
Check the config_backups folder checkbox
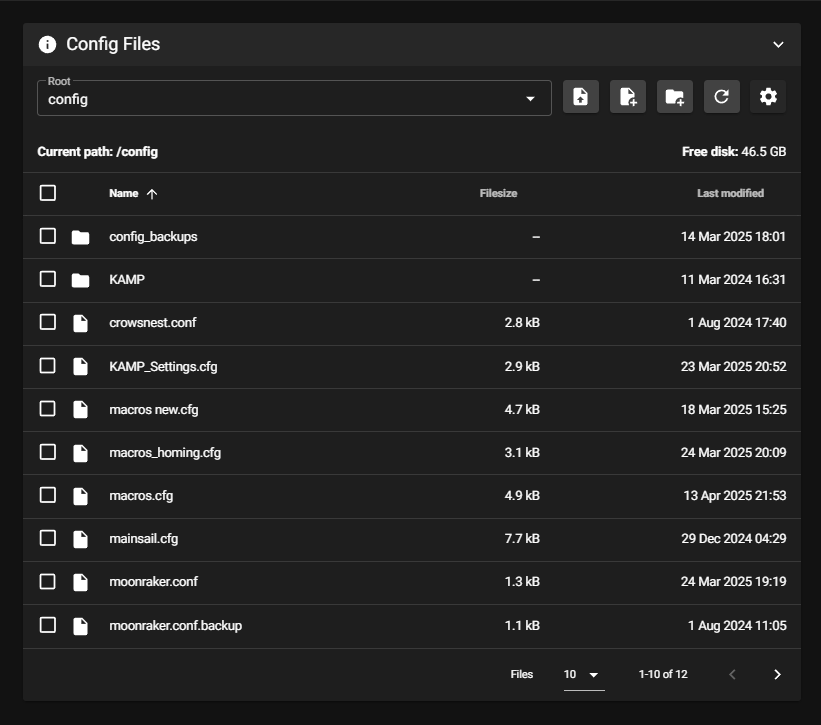click(x=48, y=236)
